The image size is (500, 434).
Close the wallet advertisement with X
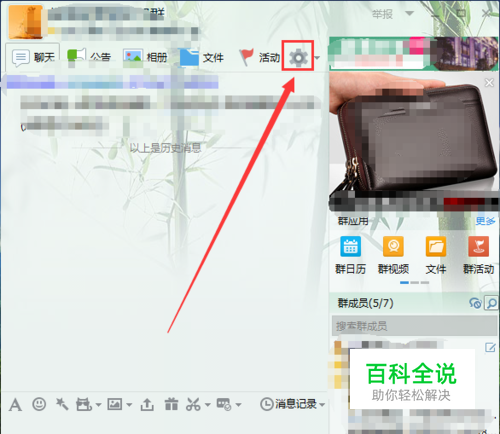tap(489, 82)
